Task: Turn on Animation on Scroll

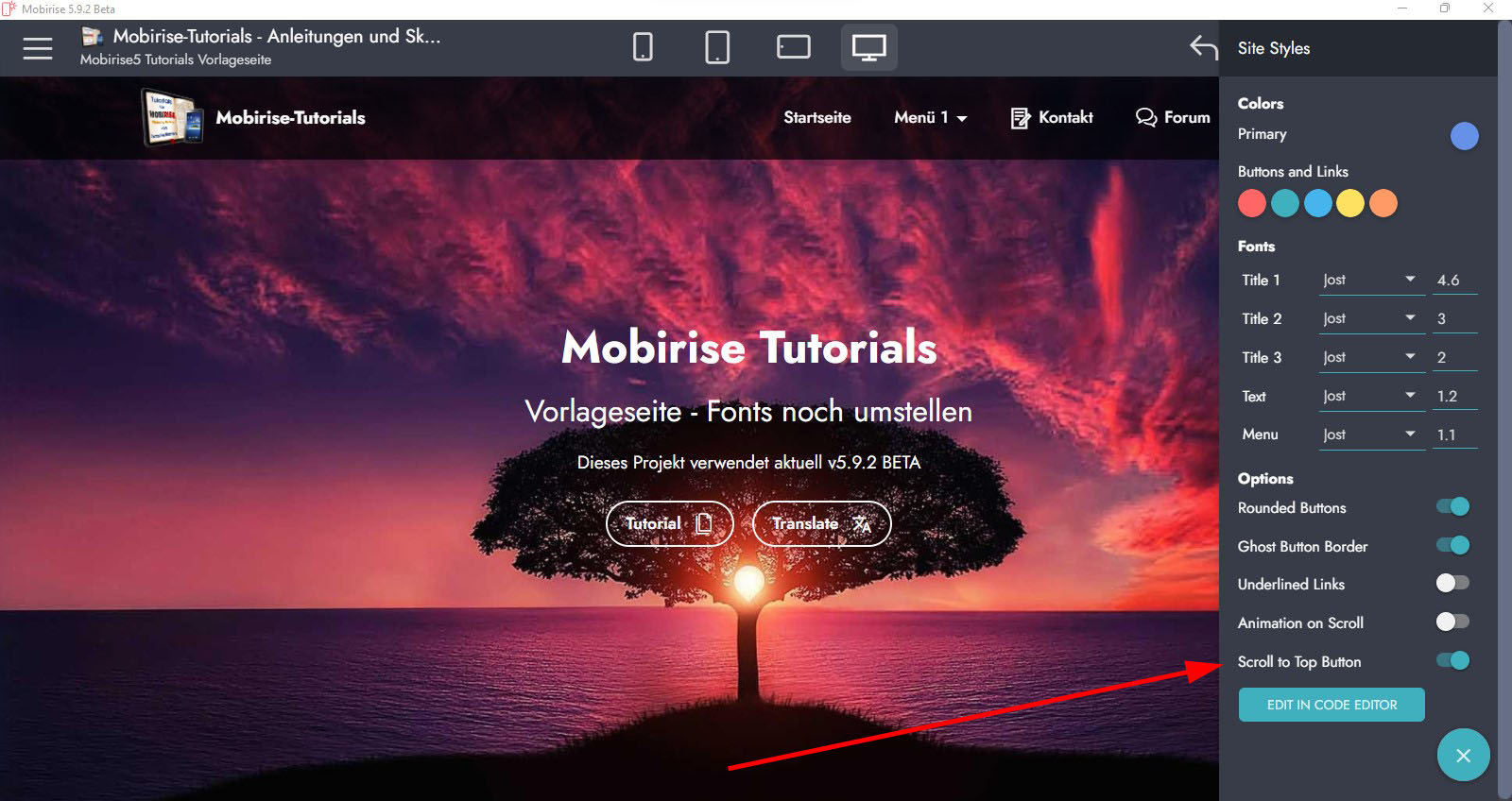Action: 1452,622
